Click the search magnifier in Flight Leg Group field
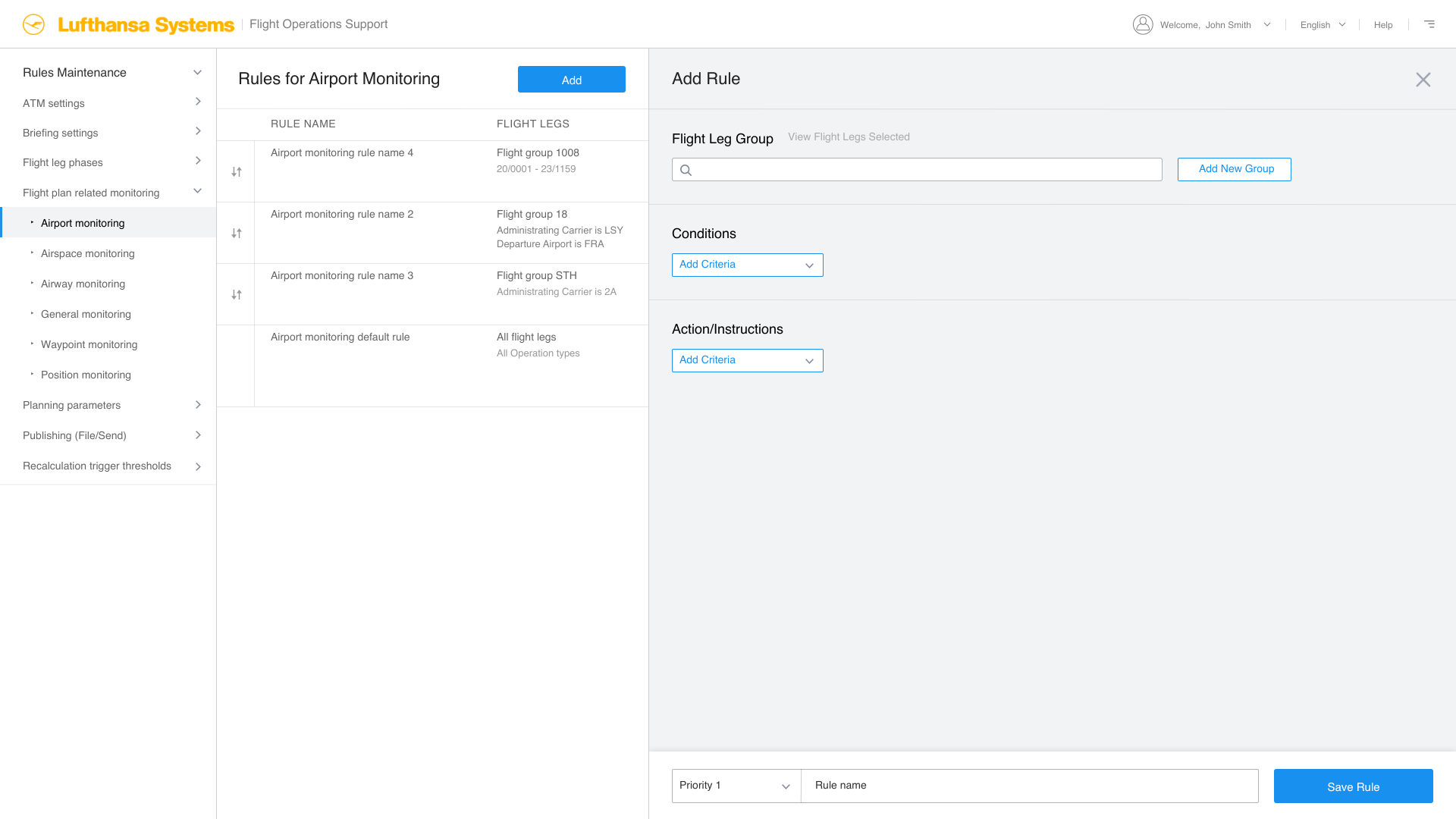 click(x=686, y=170)
